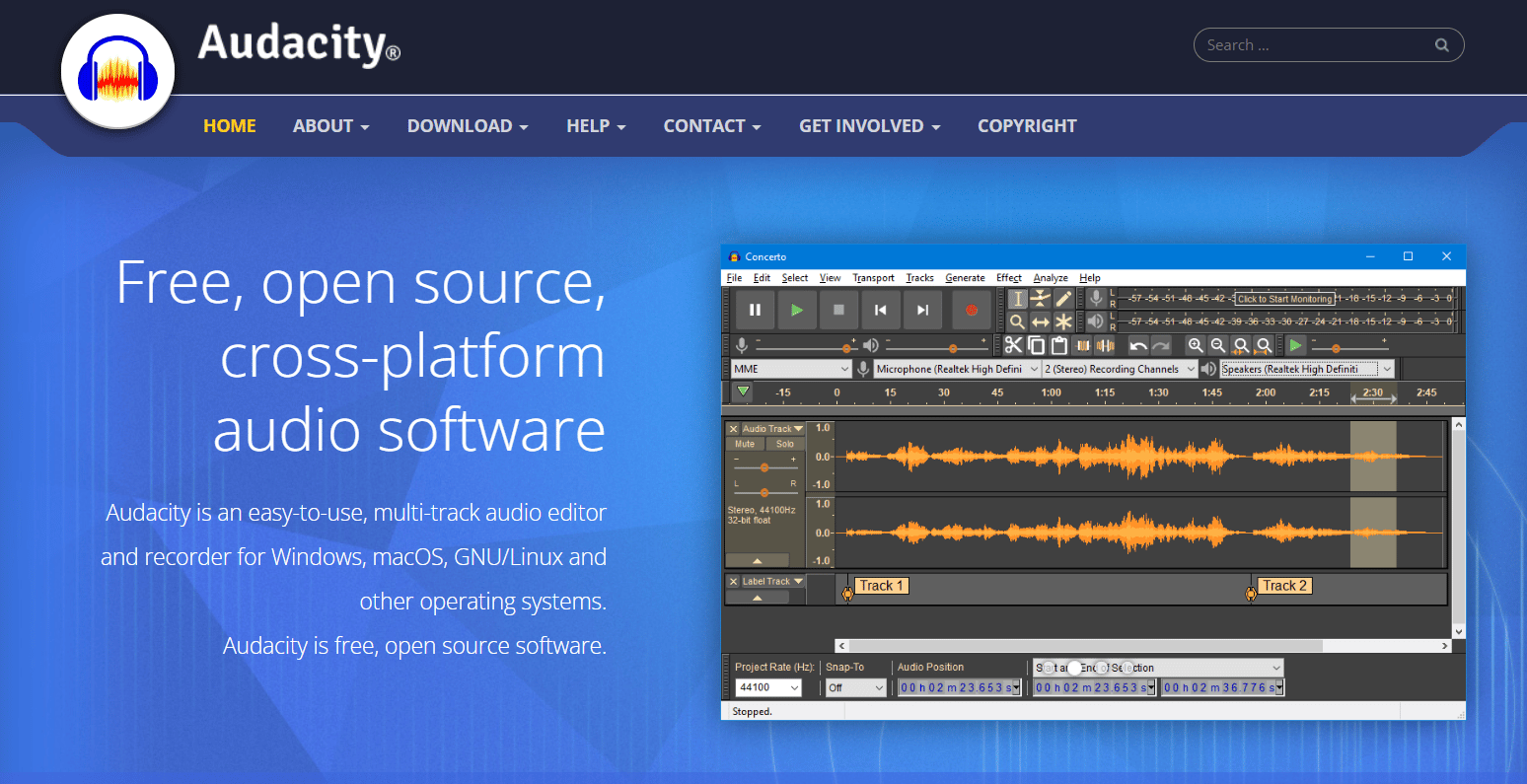This screenshot has height=784, width=1527.
Task: Open the Microphone recording device dropdown
Action: (958, 369)
